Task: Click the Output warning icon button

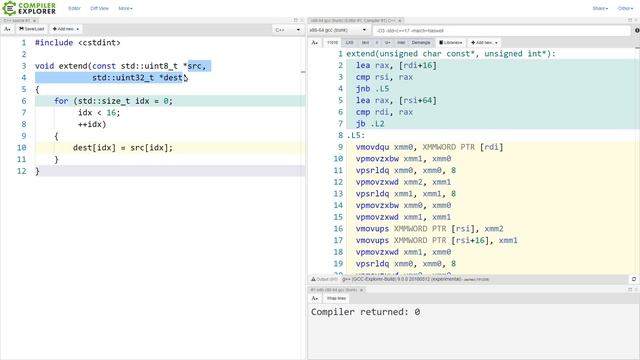Action: click(324, 279)
